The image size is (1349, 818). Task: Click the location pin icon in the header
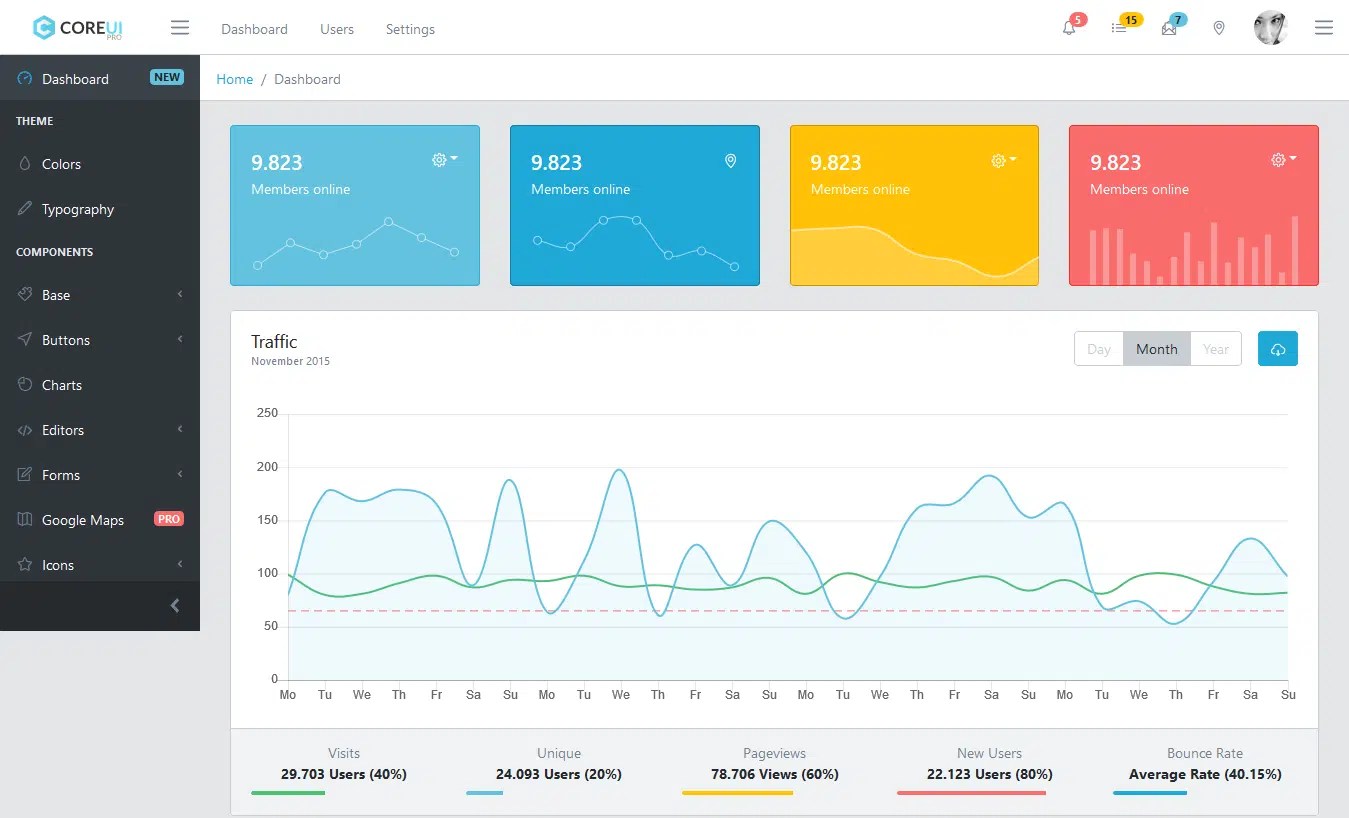[1218, 28]
